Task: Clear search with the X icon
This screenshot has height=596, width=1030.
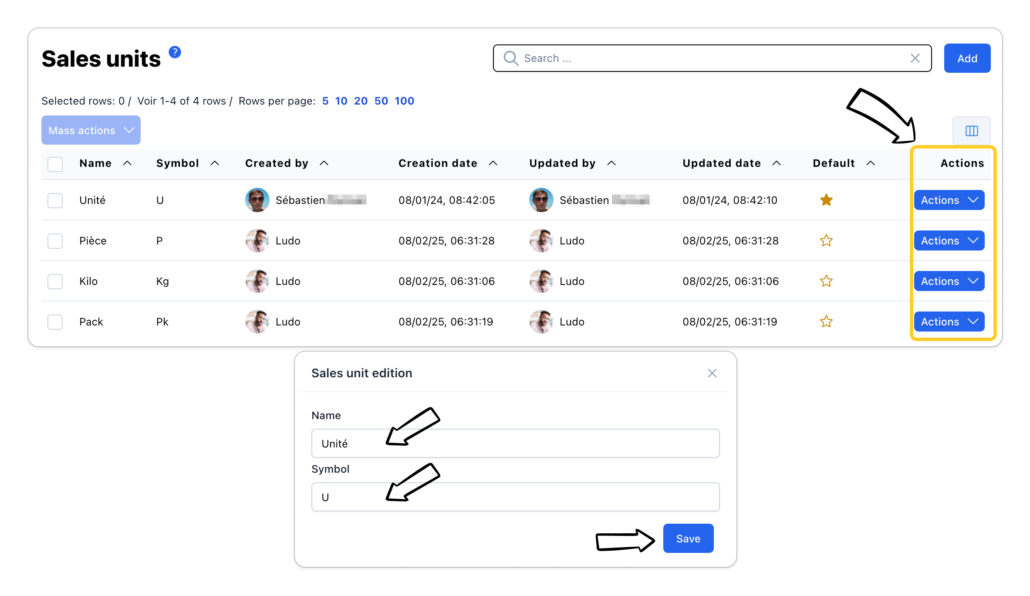Action: point(914,58)
